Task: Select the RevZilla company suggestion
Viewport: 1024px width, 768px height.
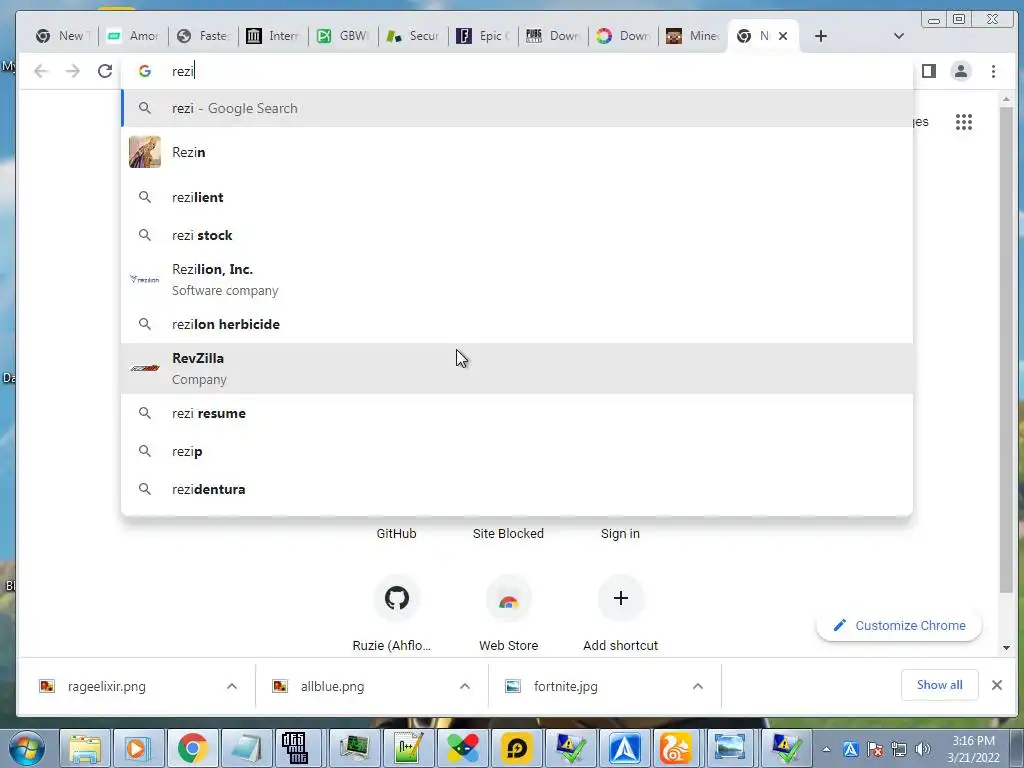Action: [x=517, y=368]
